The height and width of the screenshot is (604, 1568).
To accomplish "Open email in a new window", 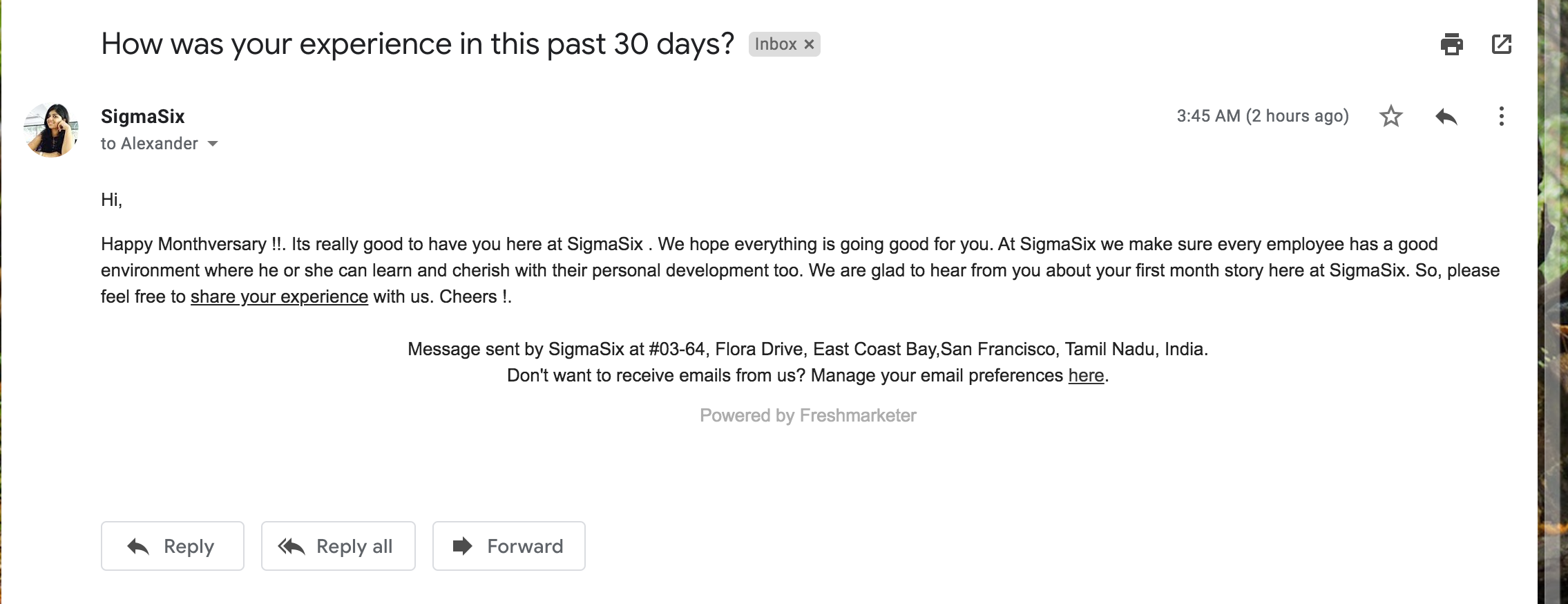I will 1503,44.
